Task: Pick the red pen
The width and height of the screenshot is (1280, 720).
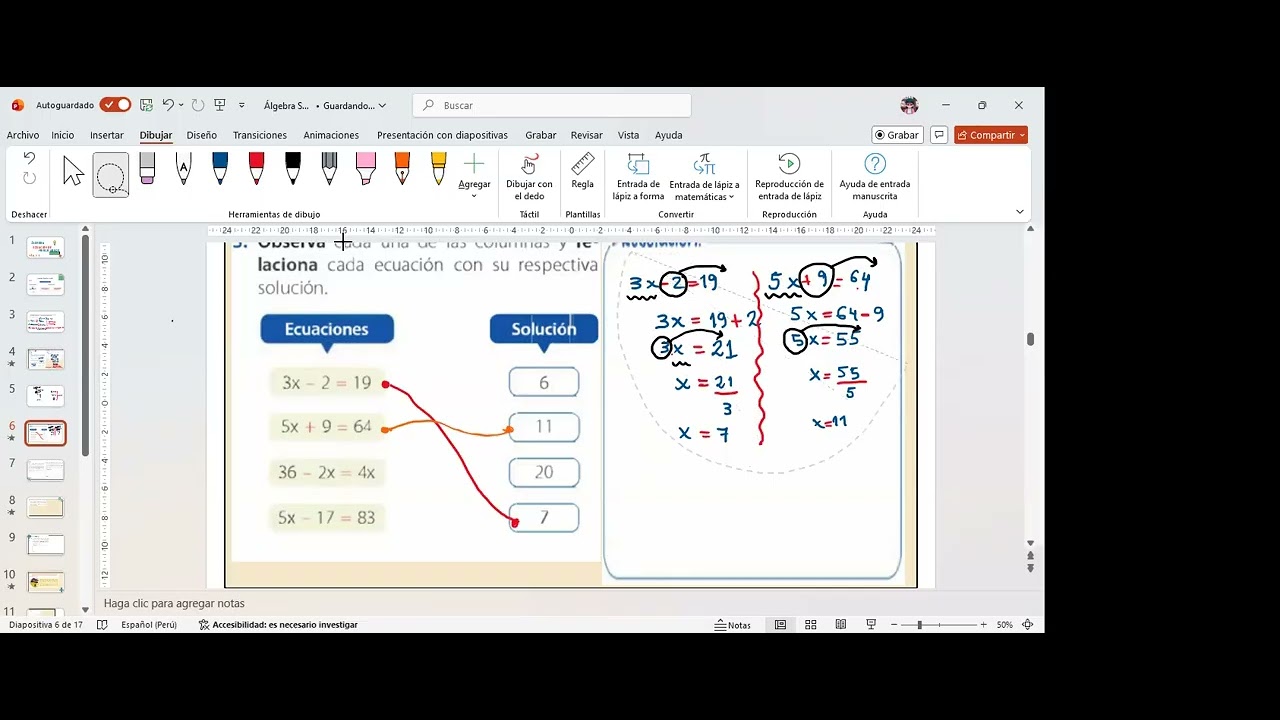Action: tap(256, 168)
